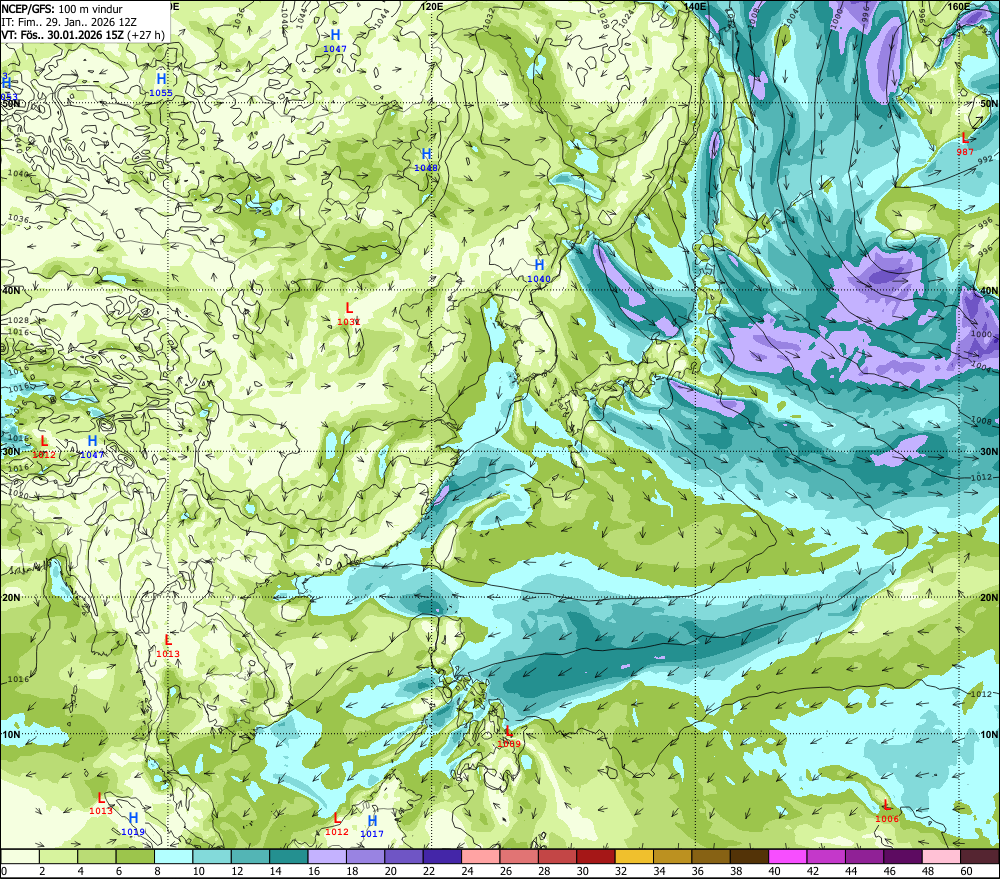This screenshot has height=879, width=1000.
Task: Click the legend value 0
Action: point(4,871)
